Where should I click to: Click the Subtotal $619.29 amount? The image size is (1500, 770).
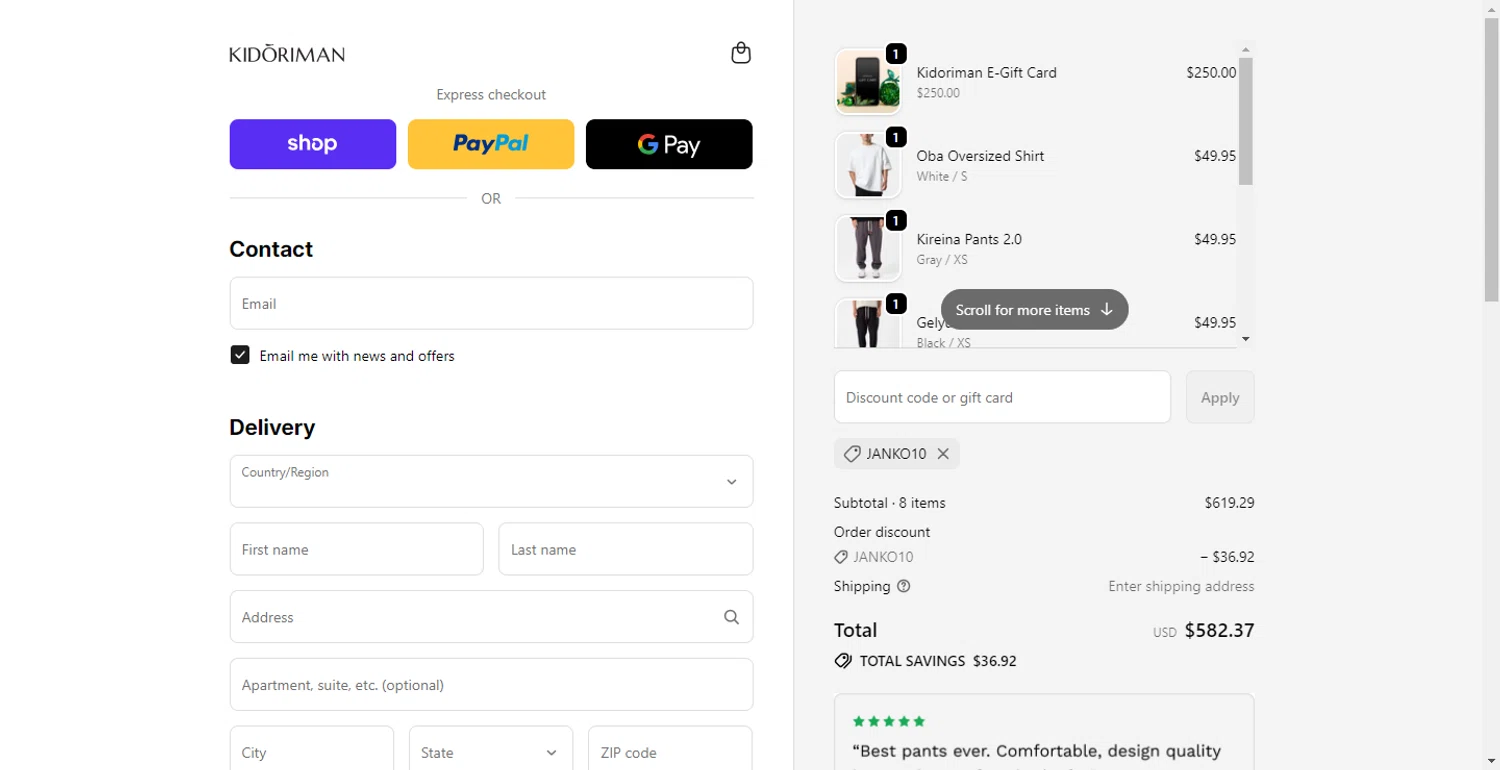tap(1229, 503)
